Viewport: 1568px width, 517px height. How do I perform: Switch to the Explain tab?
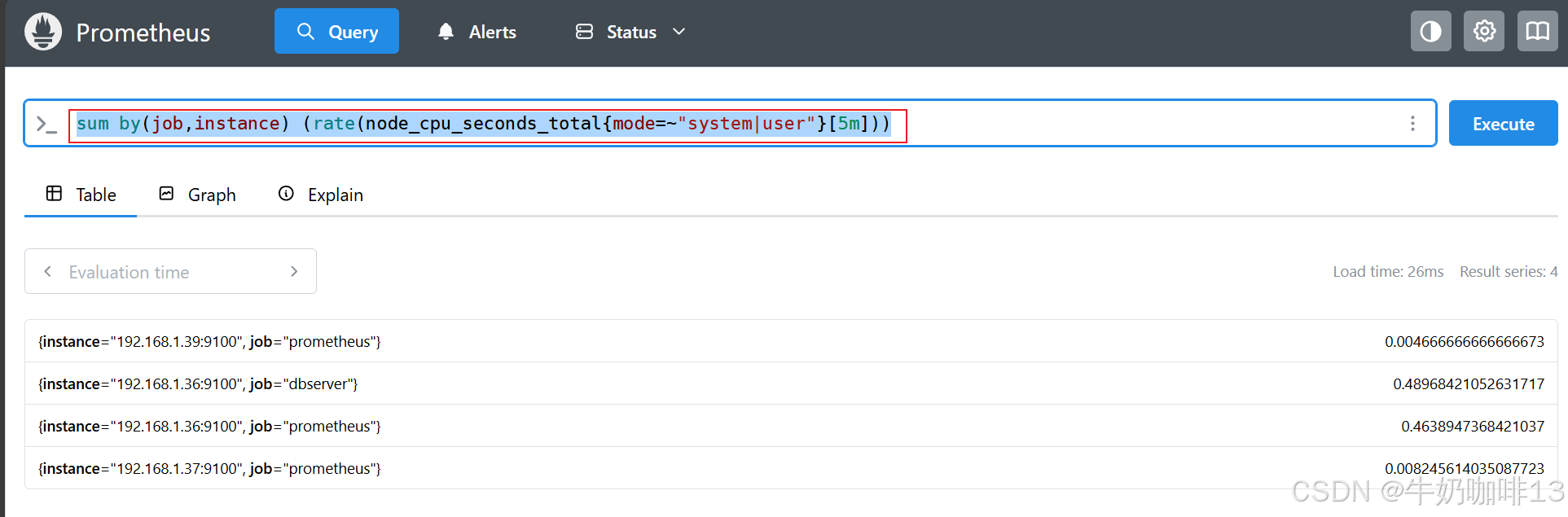(320, 195)
